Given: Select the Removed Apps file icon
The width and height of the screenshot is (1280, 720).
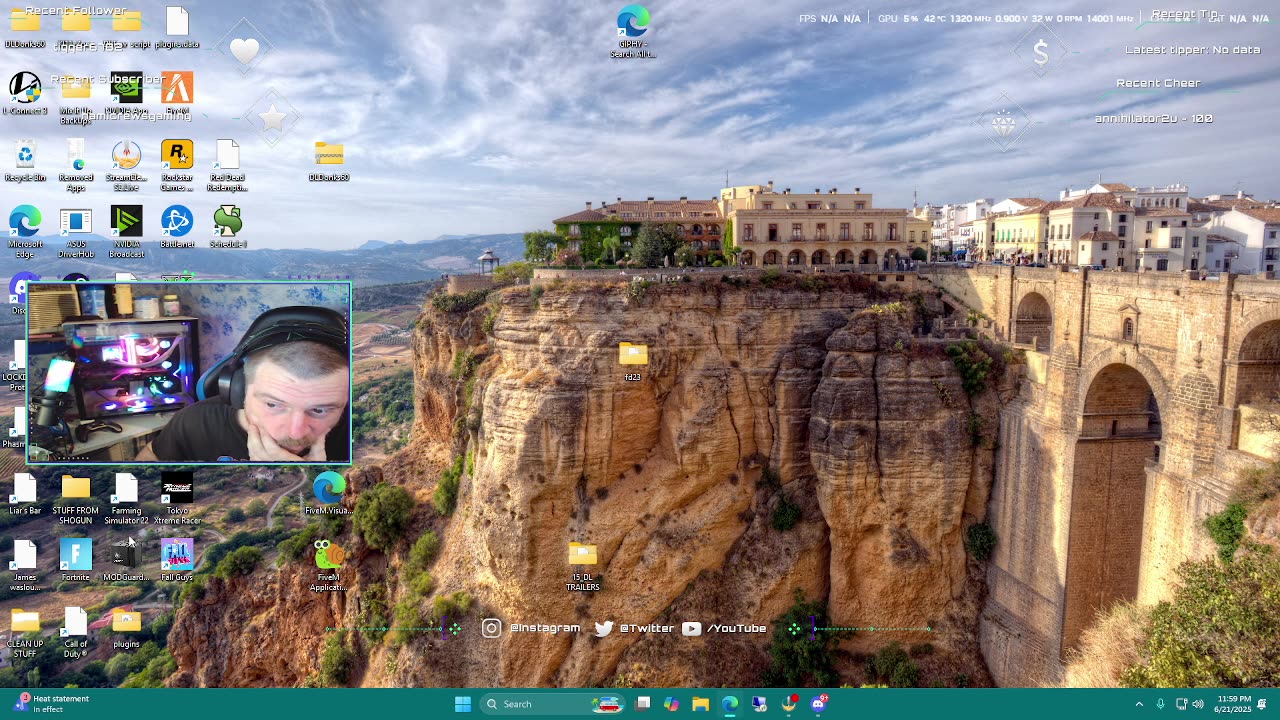Looking at the screenshot, I should click(76, 165).
